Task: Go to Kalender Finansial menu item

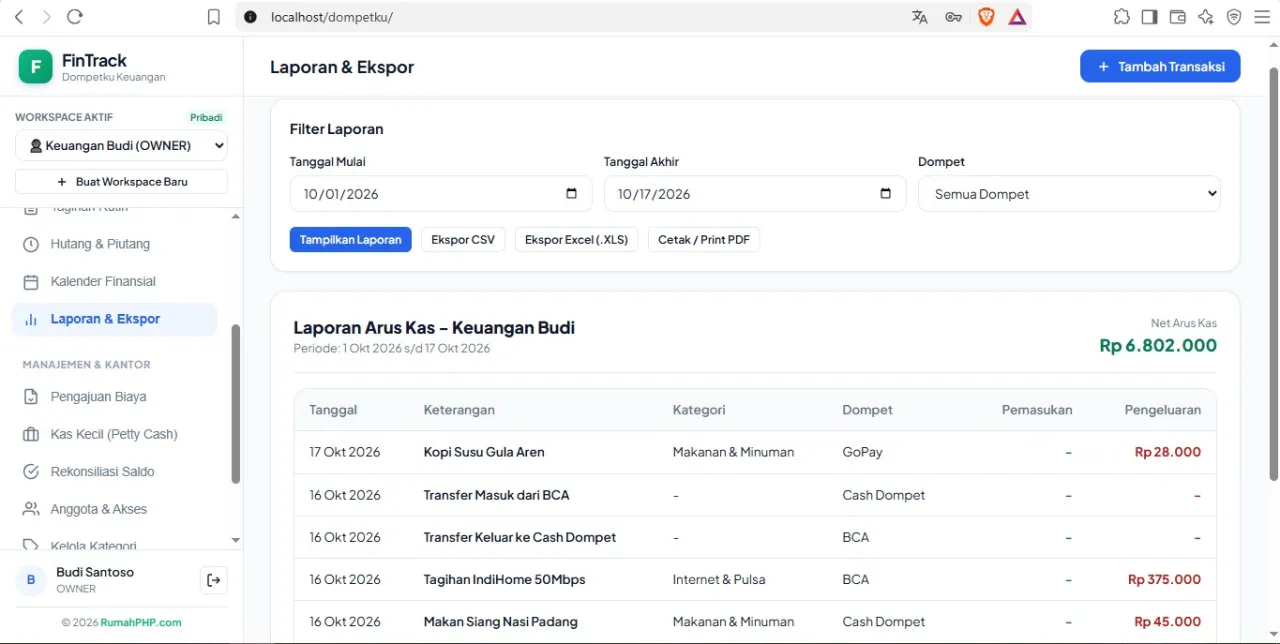Action: [114, 282]
